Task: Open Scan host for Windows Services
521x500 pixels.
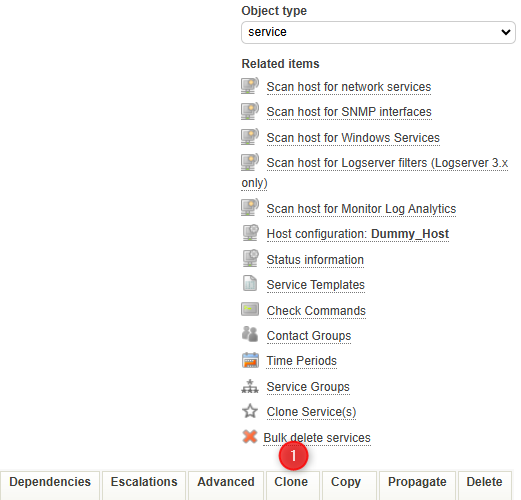Action: 353,138
